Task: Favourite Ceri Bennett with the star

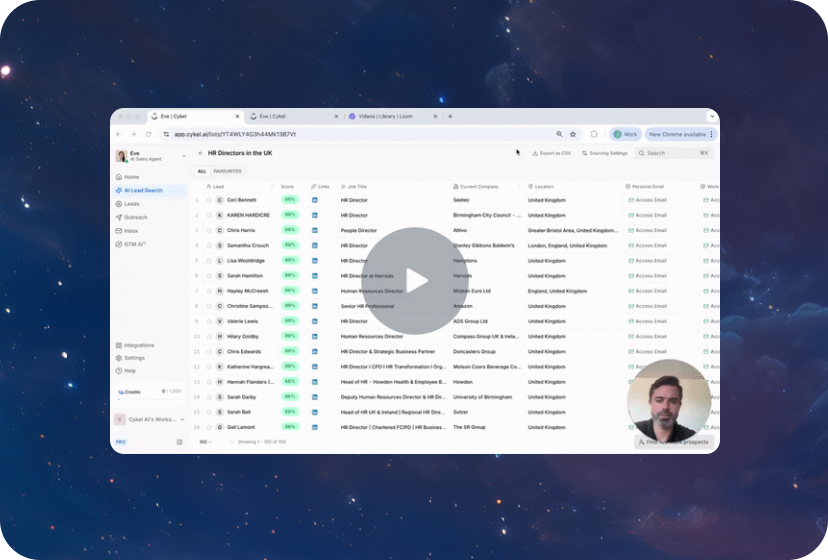Action: point(209,200)
